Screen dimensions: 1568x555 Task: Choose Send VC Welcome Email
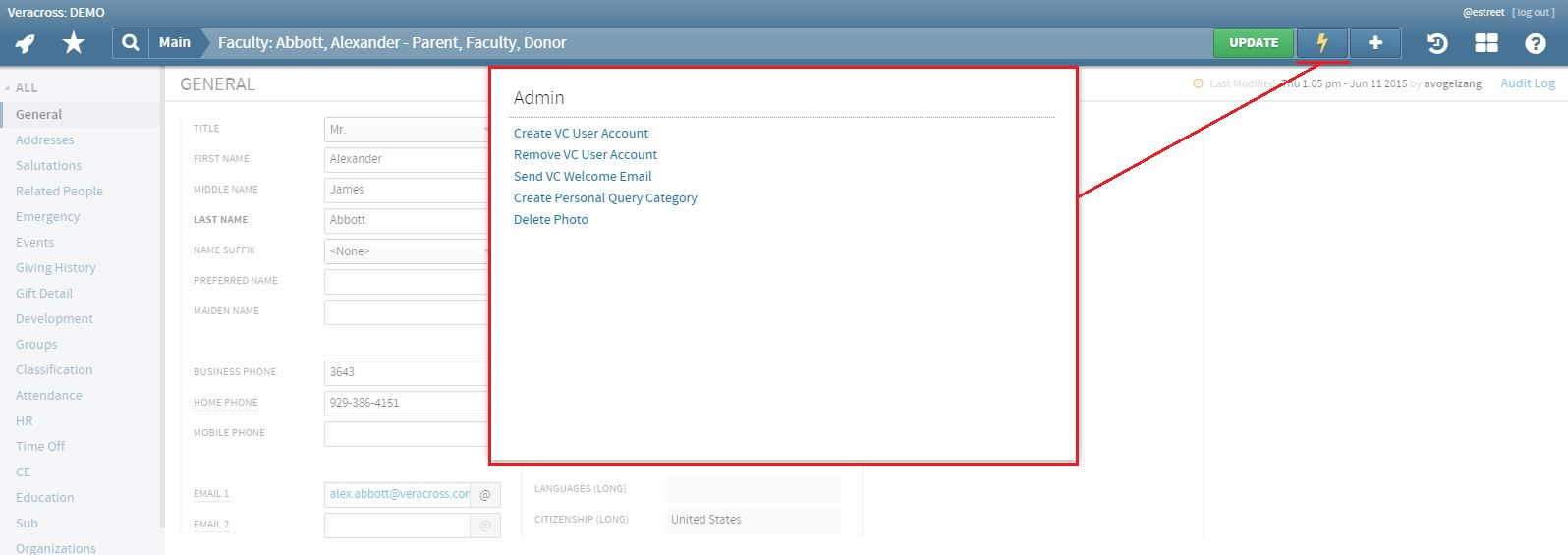pos(583,177)
